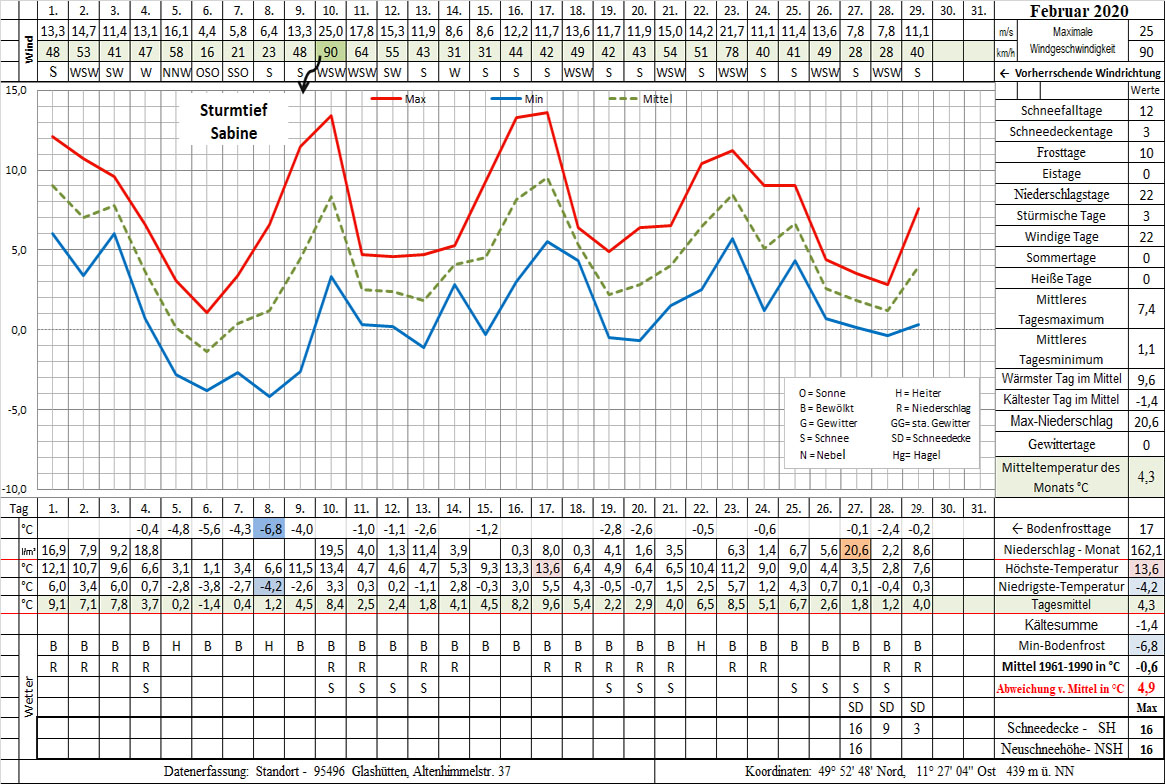Click the red Max legend line

tap(386, 99)
